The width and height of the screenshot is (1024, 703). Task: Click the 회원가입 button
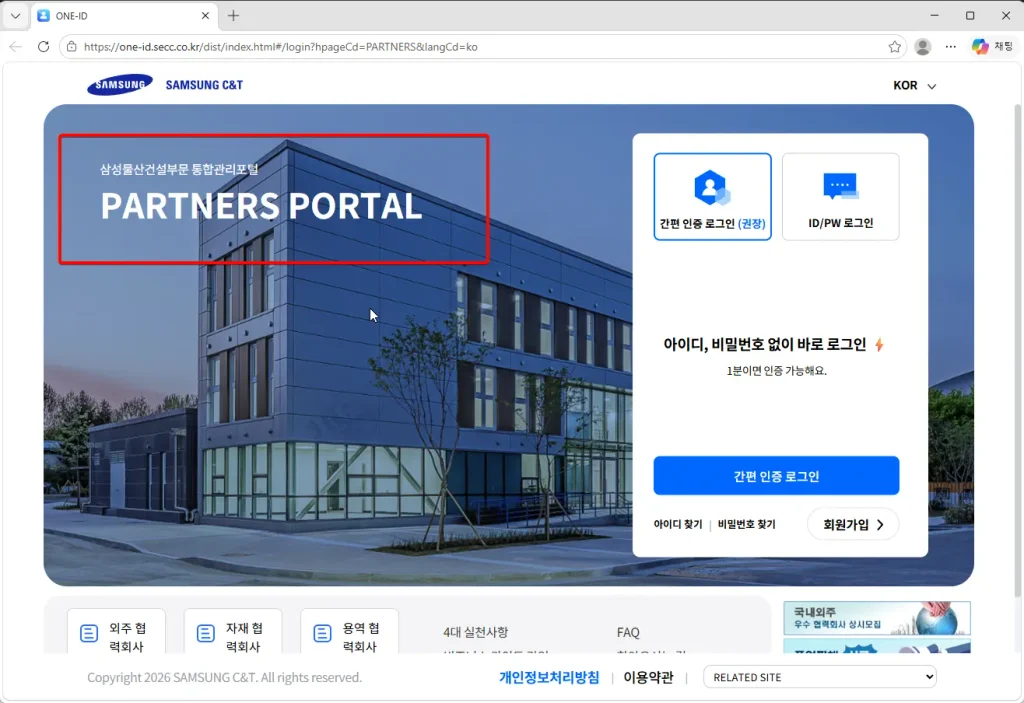point(853,525)
